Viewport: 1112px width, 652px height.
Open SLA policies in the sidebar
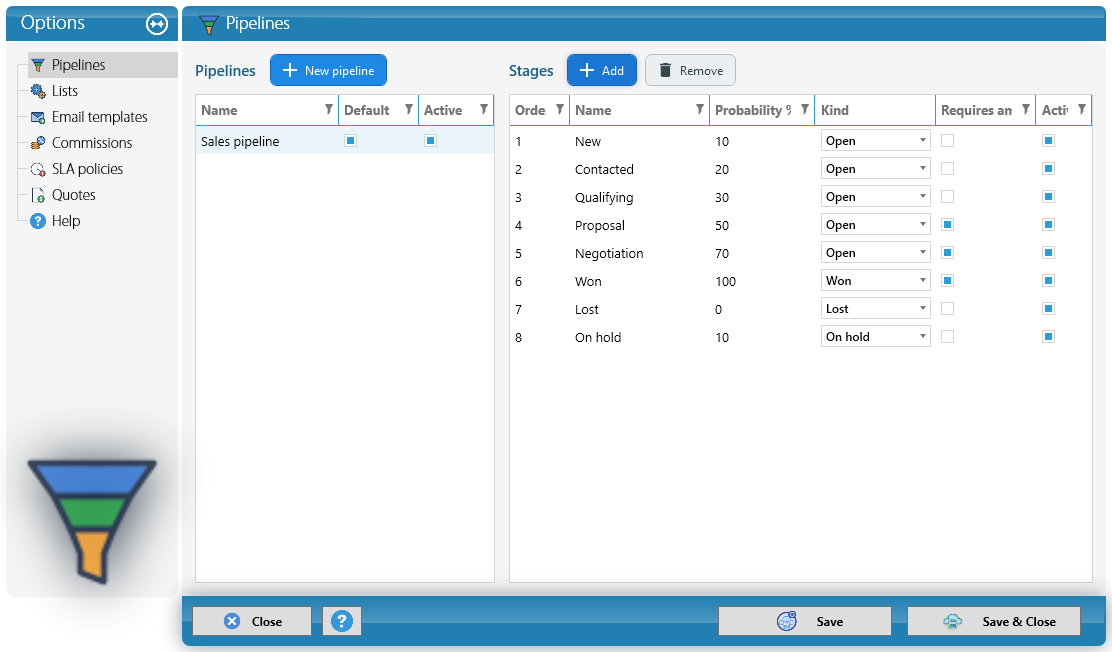pos(87,169)
